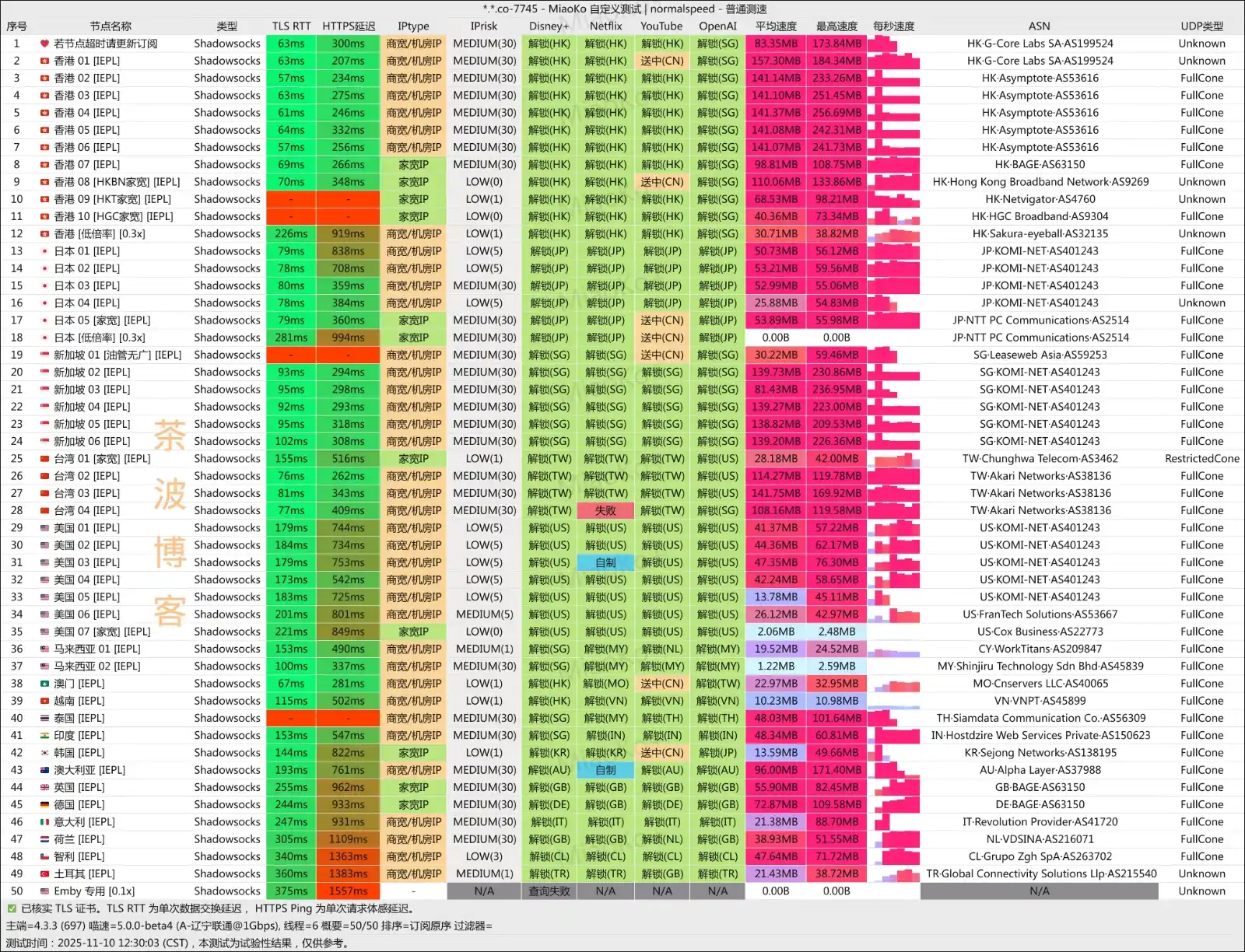The height and width of the screenshot is (952, 1245).
Task: Click the speed graph bar for 香港 02 row
Action: pos(893,78)
